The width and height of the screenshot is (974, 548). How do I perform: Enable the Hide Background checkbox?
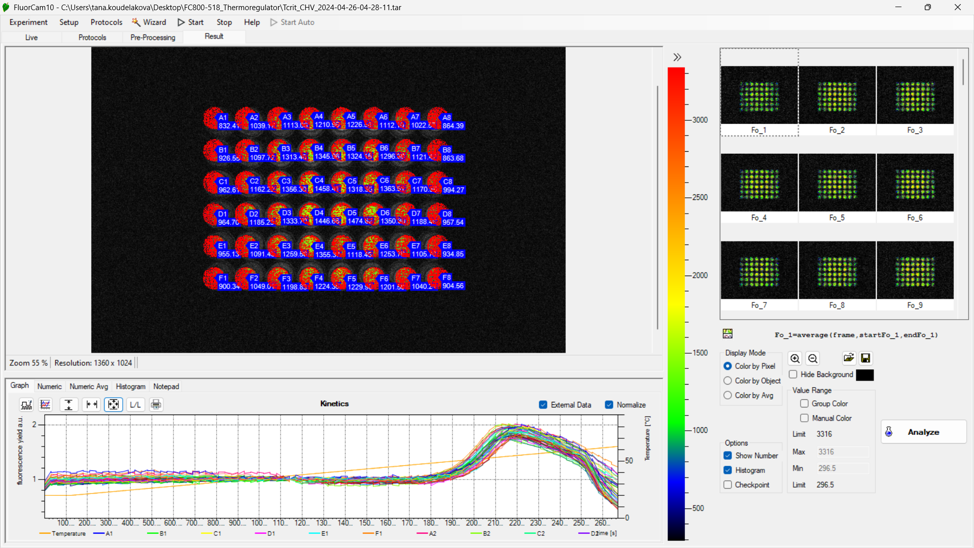click(794, 375)
